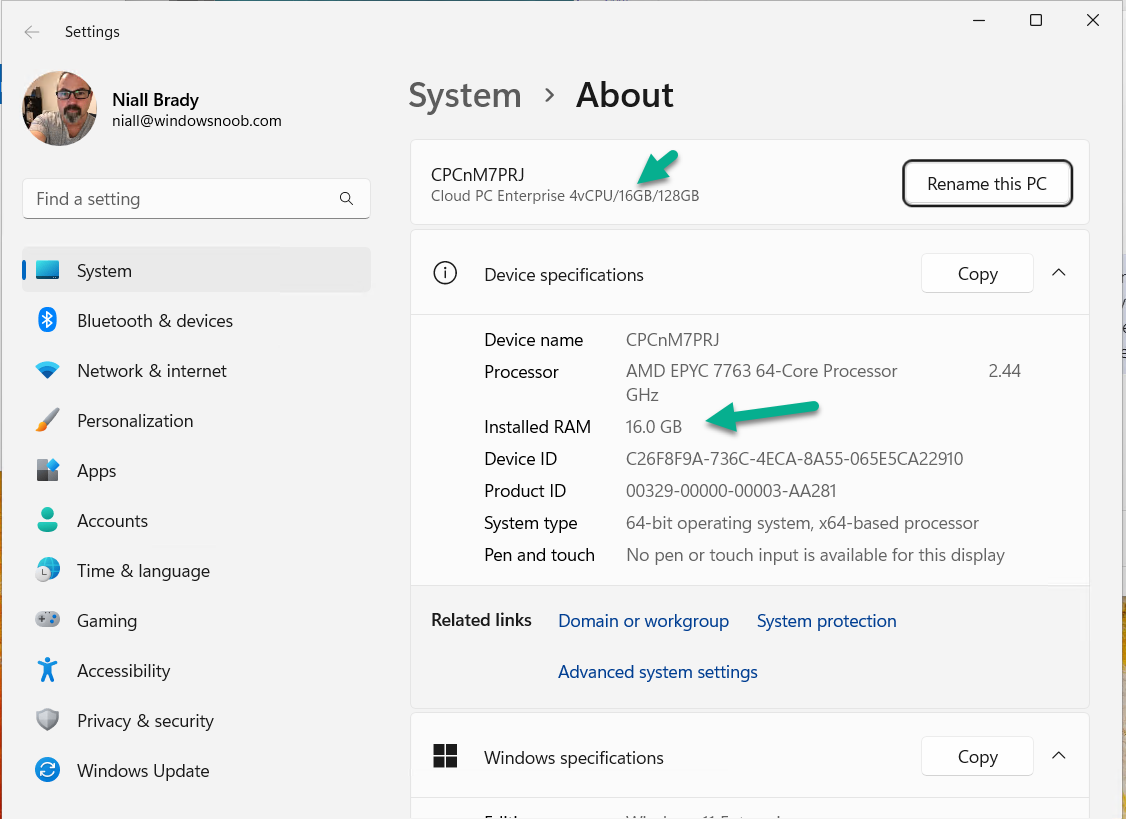Click the Bluetooth icon in sidebar
Viewport: 1126px width, 819px height.
[47, 320]
